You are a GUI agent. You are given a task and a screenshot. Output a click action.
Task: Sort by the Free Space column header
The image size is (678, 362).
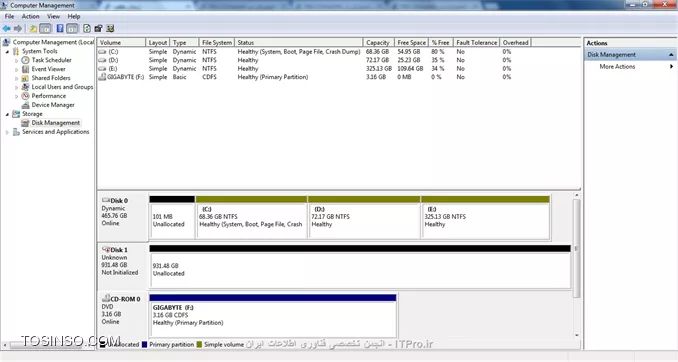point(411,42)
